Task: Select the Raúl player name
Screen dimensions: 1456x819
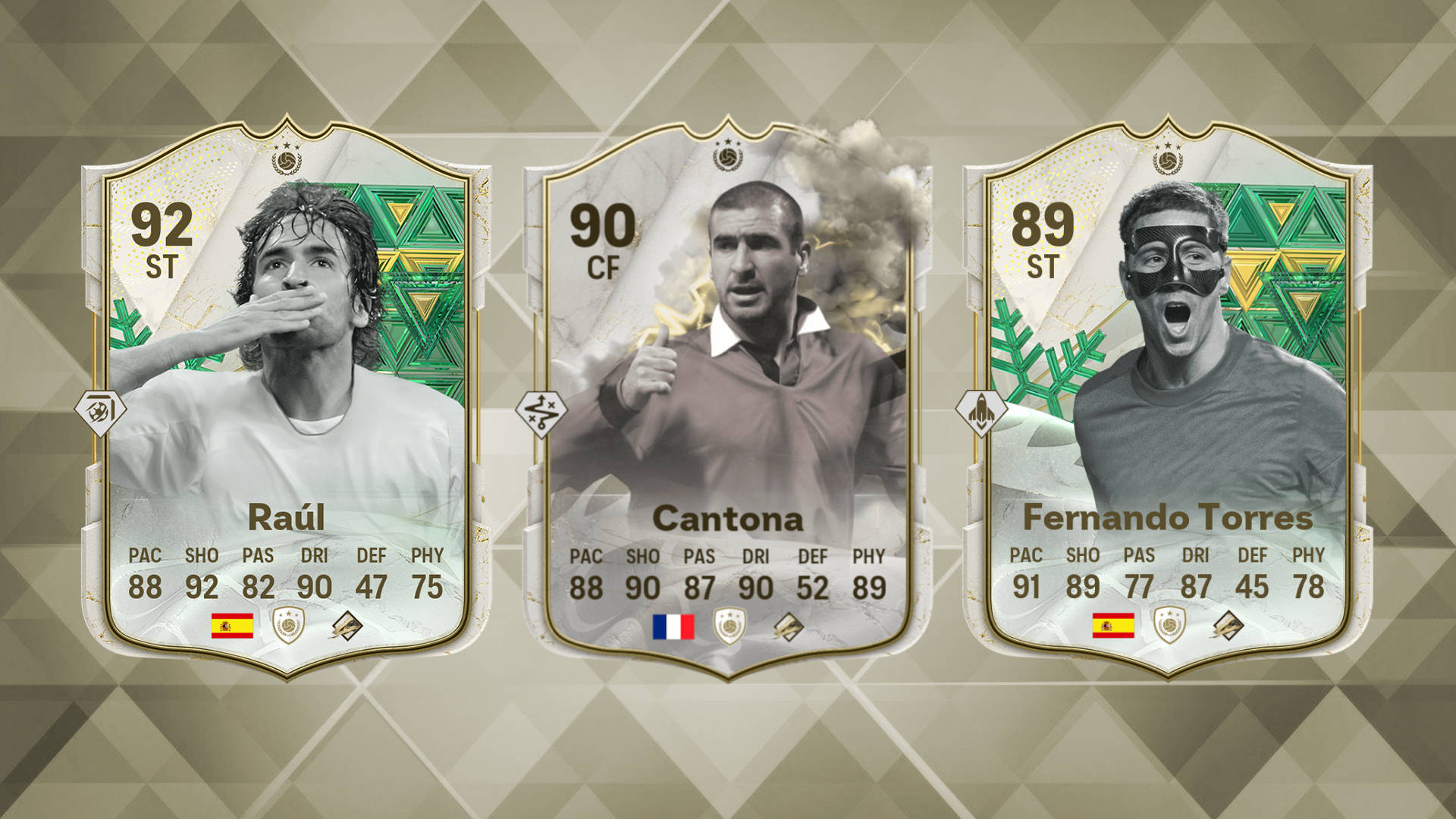Action: coord(287,517)
